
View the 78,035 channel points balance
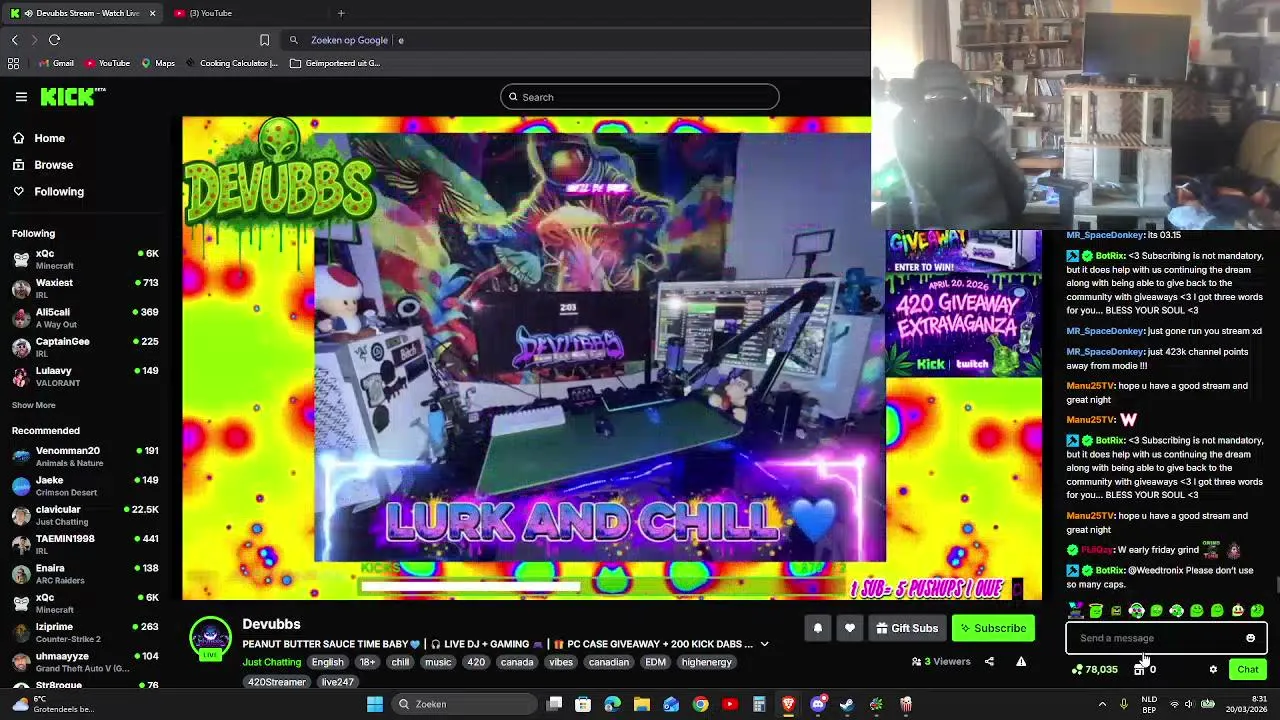coord(1094,669)
